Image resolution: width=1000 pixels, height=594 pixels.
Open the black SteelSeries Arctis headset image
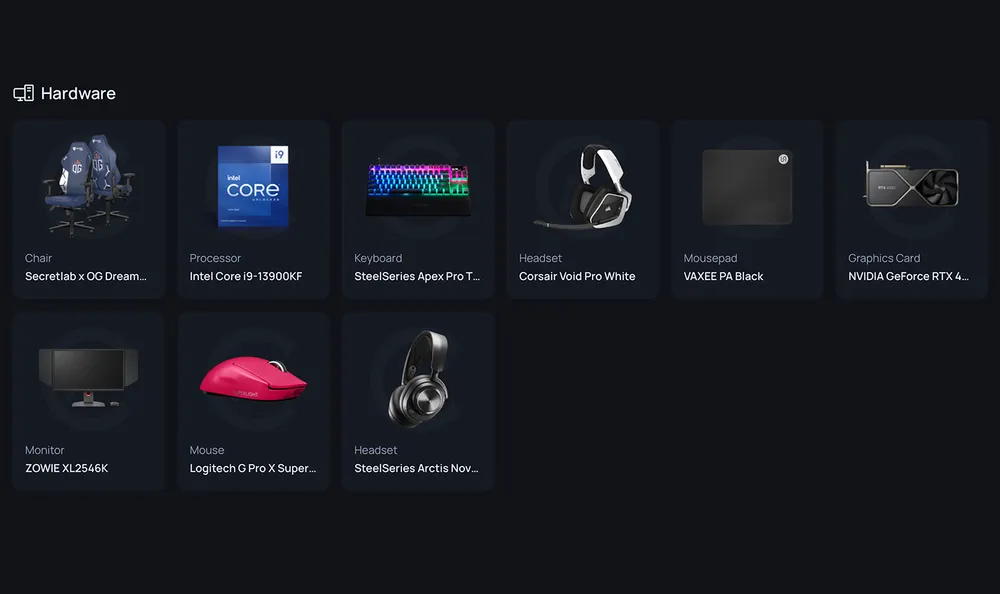click(419, 377)
